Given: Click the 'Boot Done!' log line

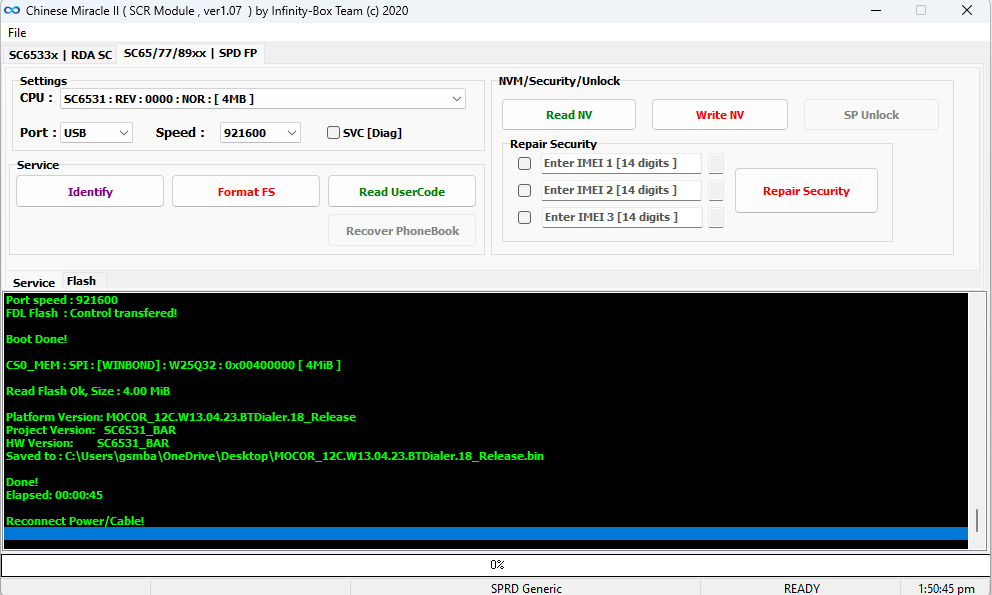Looking at the screenshot, I should [37, 339].
